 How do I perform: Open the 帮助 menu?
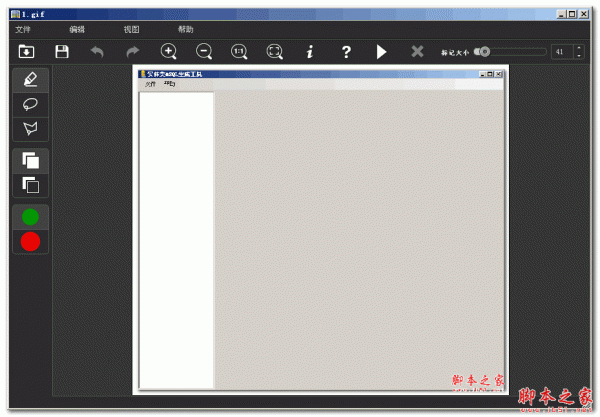[185, 29]
